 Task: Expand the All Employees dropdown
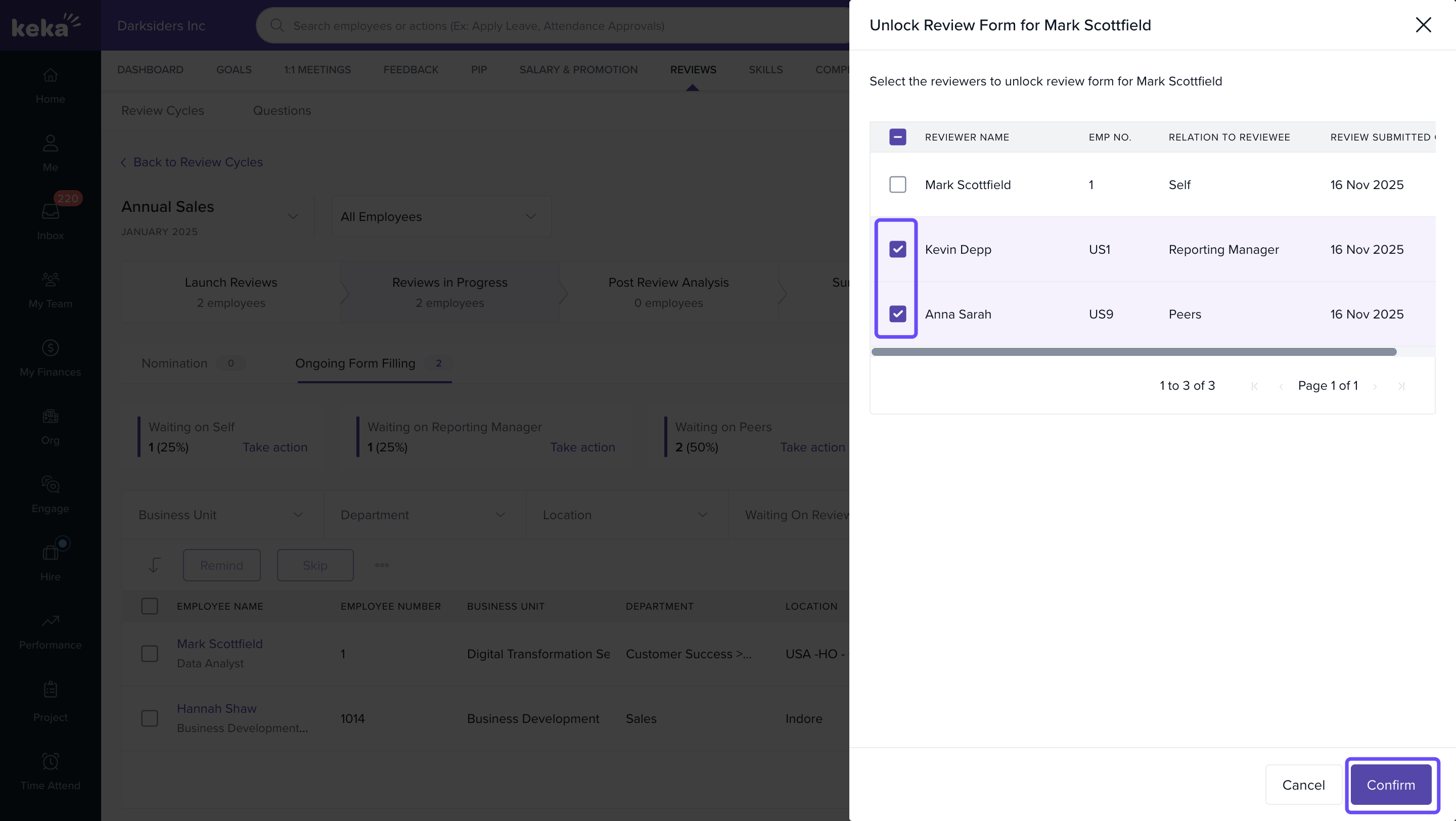[441, 217]
